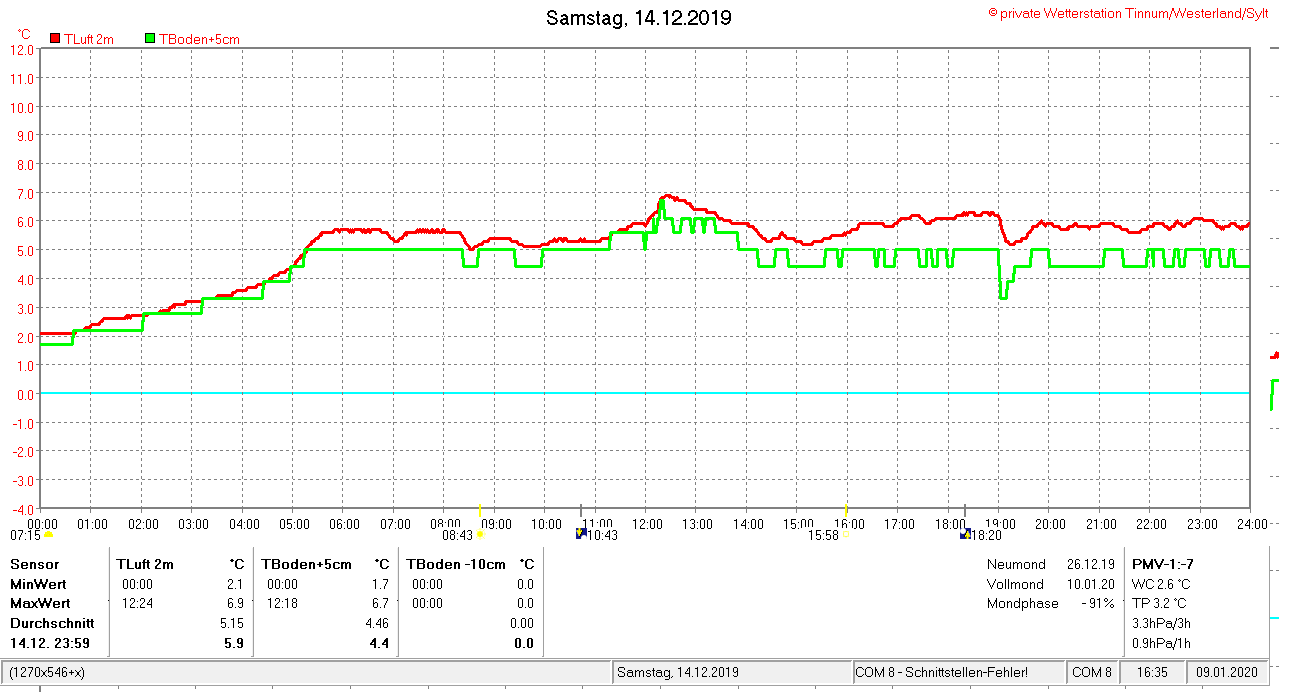Click the chart title Samstag, 14.12.2019

pos(638,18)
